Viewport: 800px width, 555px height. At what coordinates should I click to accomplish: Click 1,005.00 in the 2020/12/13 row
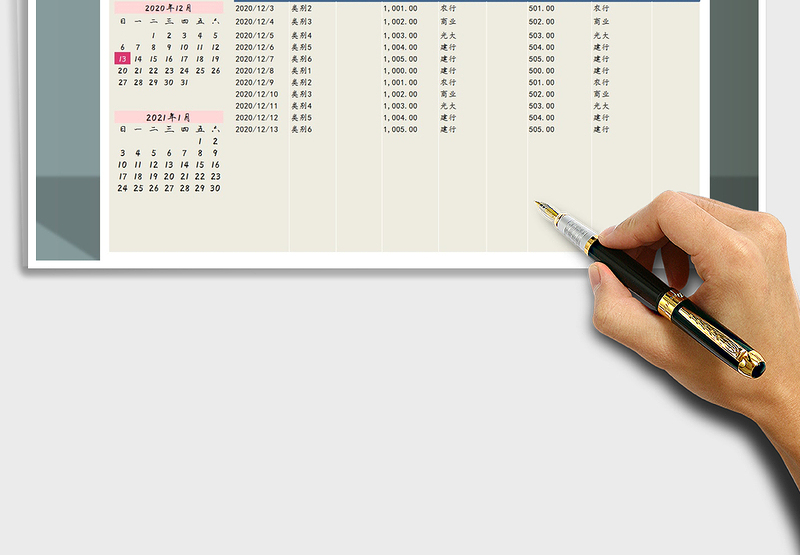[x=400, y=129]
